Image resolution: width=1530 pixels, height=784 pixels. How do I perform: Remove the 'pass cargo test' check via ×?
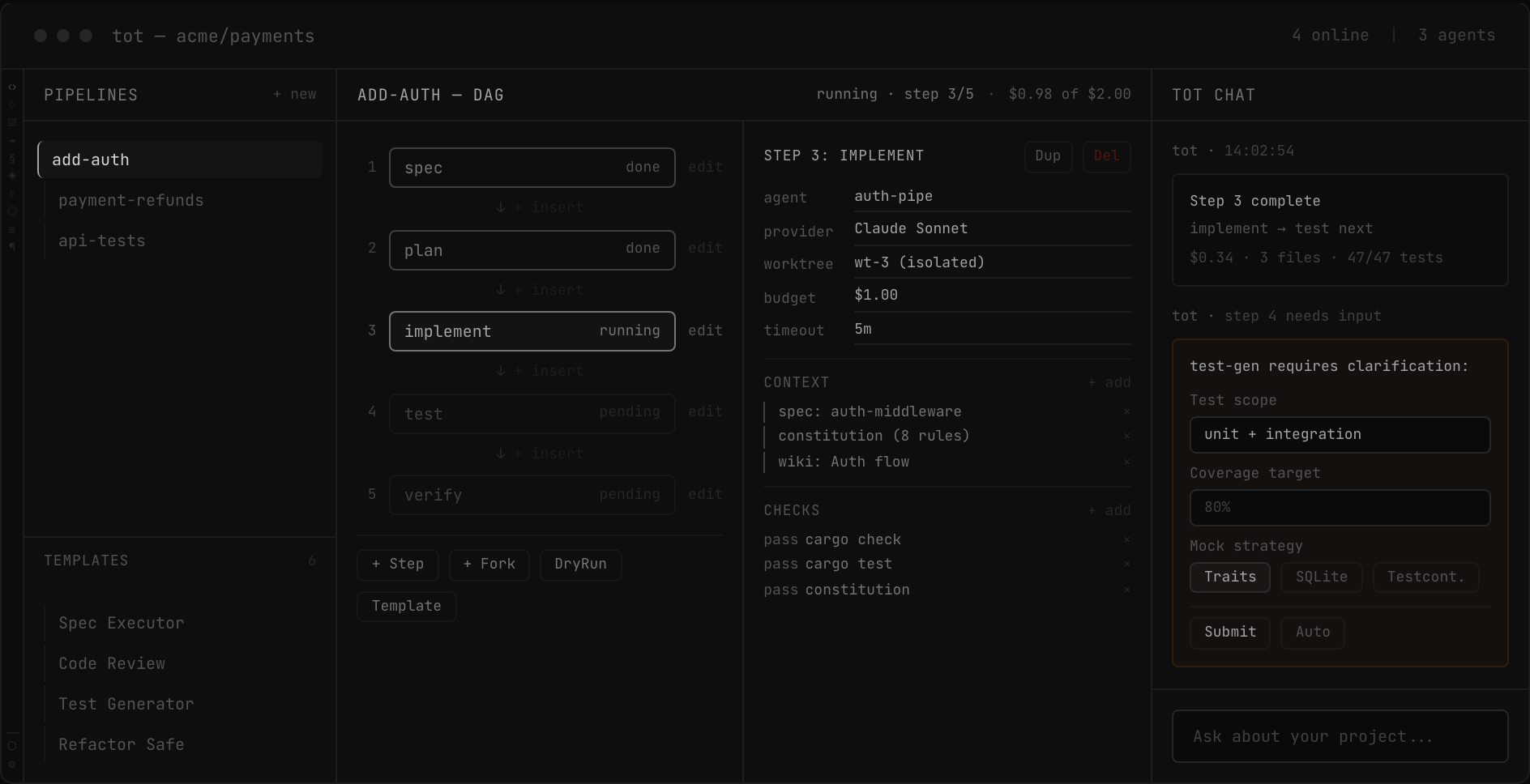tap(1126, 564)
